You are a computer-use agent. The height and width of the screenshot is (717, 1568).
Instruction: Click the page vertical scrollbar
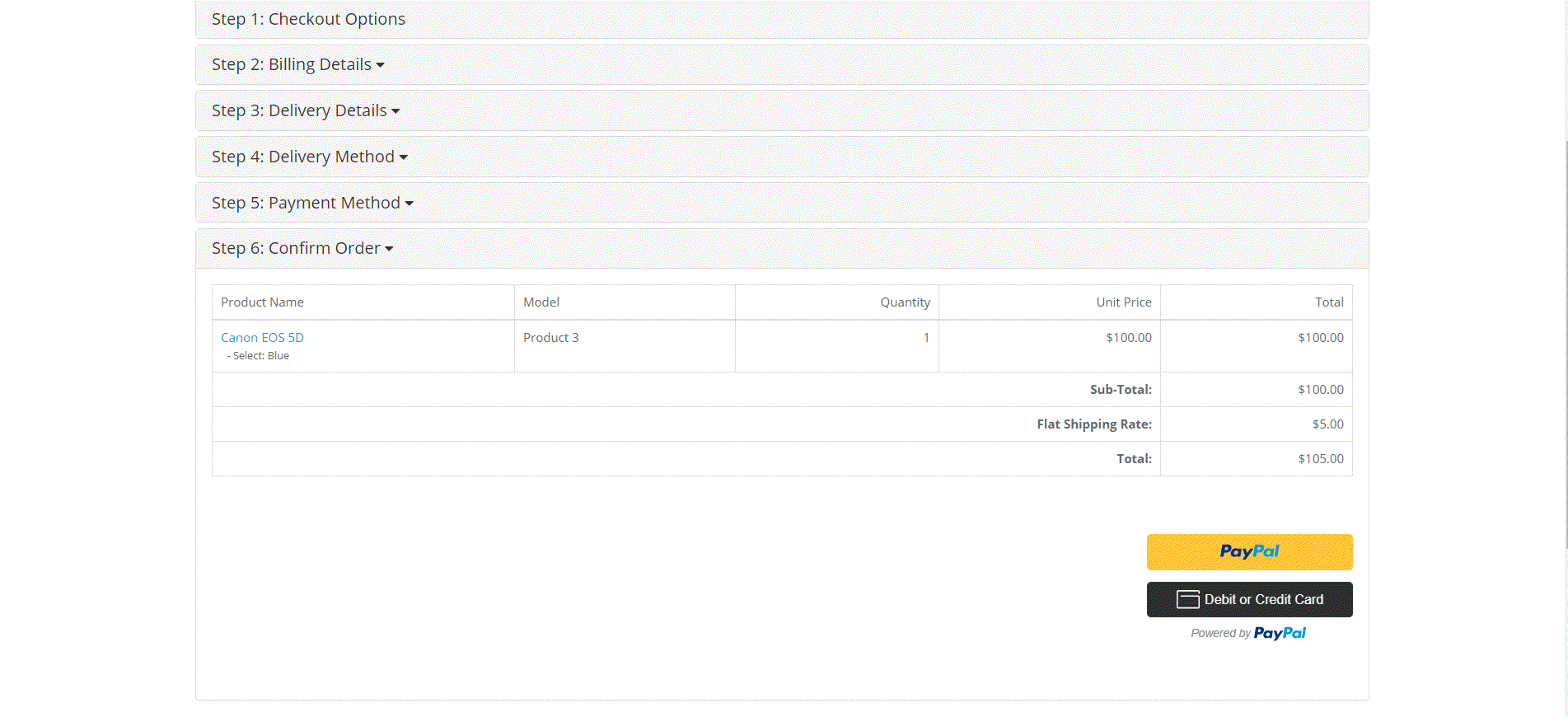(x=1565, y=344)
